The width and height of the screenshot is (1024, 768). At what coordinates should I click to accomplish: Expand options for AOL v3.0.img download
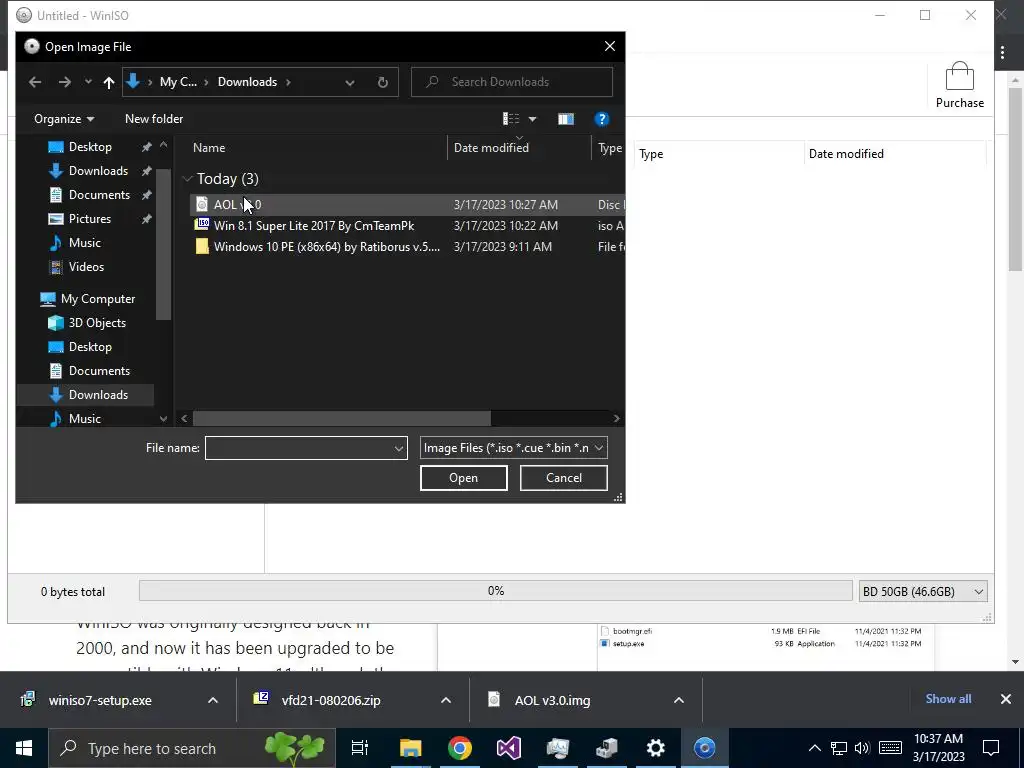point(679,700)
